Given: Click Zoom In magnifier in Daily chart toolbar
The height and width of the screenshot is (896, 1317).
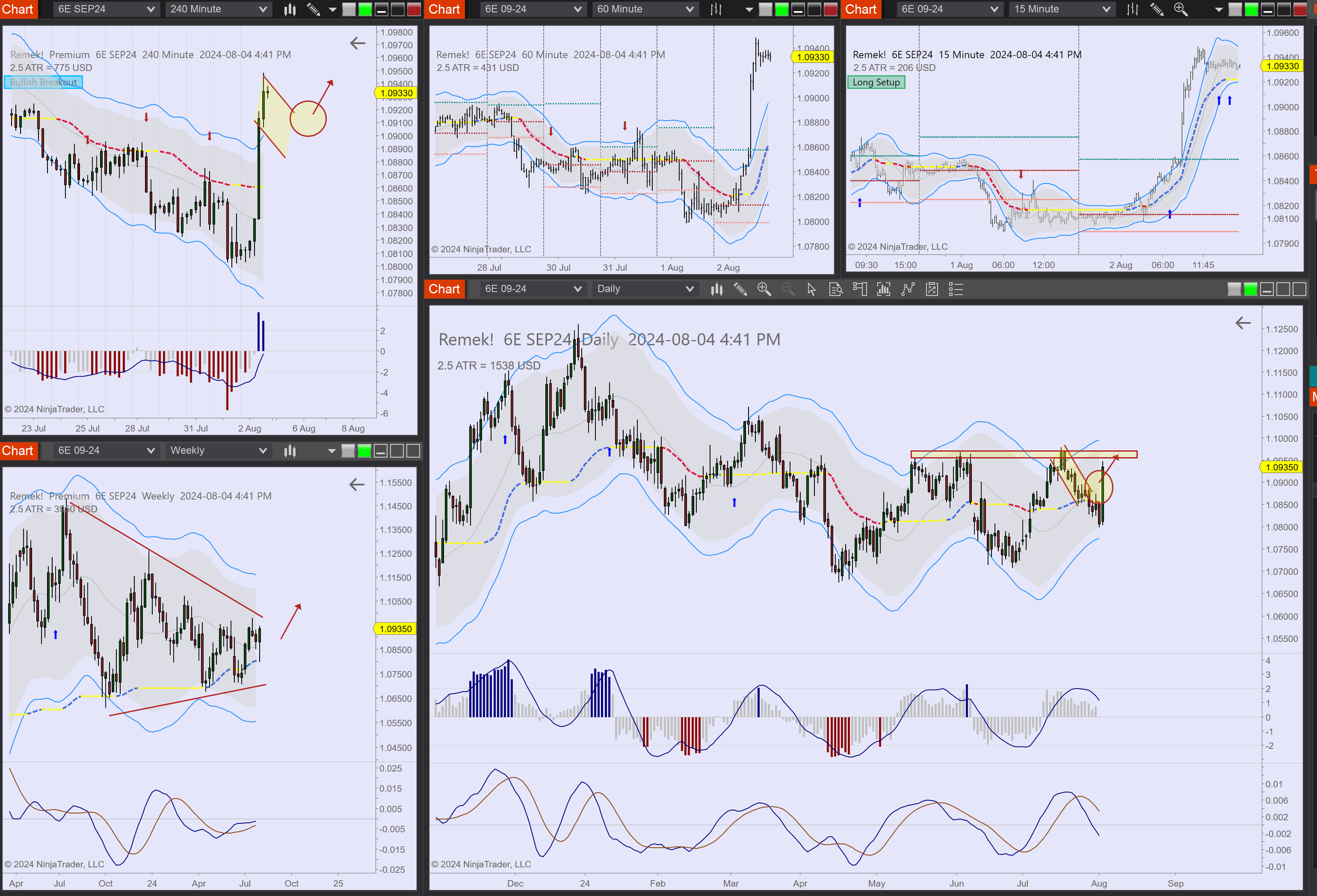Looking at the screenshot, I should click(x=764, y=289).
